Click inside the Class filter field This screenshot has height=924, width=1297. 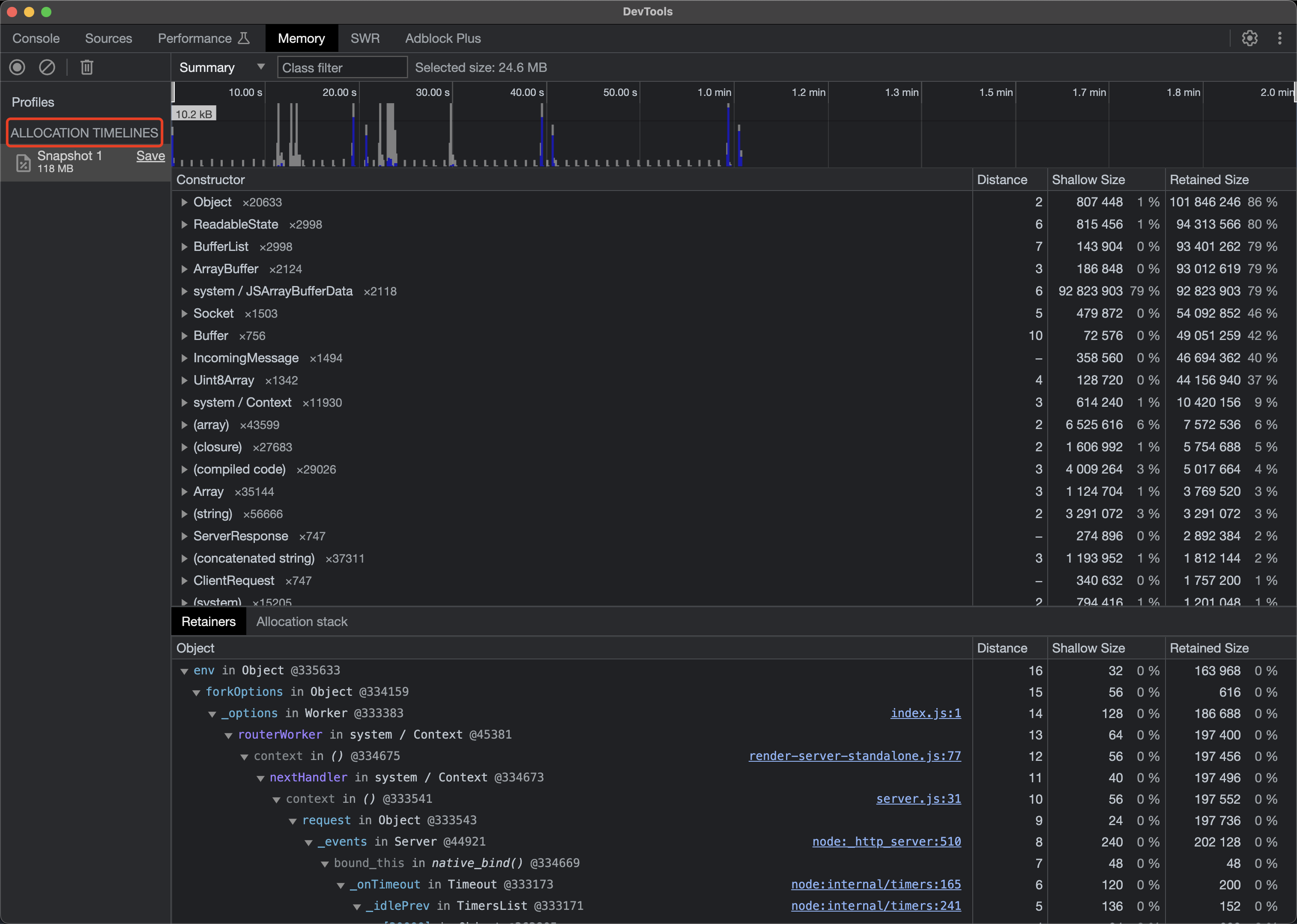click(341, 67)
